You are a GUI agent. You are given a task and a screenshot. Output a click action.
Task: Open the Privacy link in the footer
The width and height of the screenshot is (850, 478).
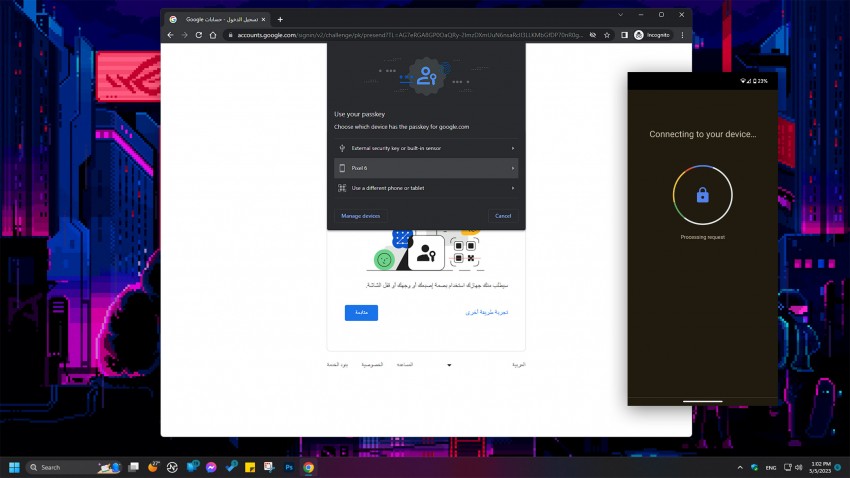click(372, 365)
